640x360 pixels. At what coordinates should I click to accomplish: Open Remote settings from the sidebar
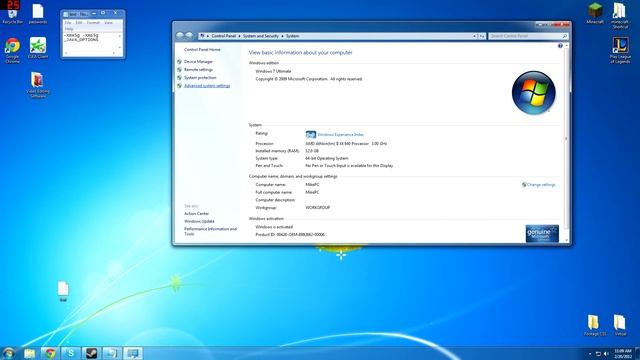[198, 70]
